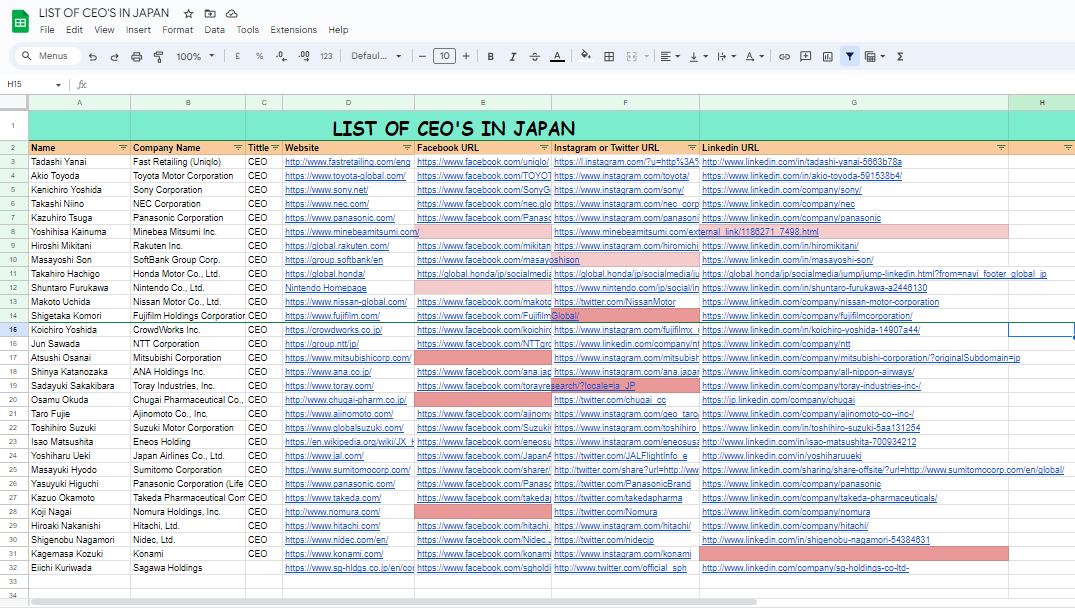Open the zoom 100% dropdown
This screenshot has width=1075, height=608.
point(195,56)
